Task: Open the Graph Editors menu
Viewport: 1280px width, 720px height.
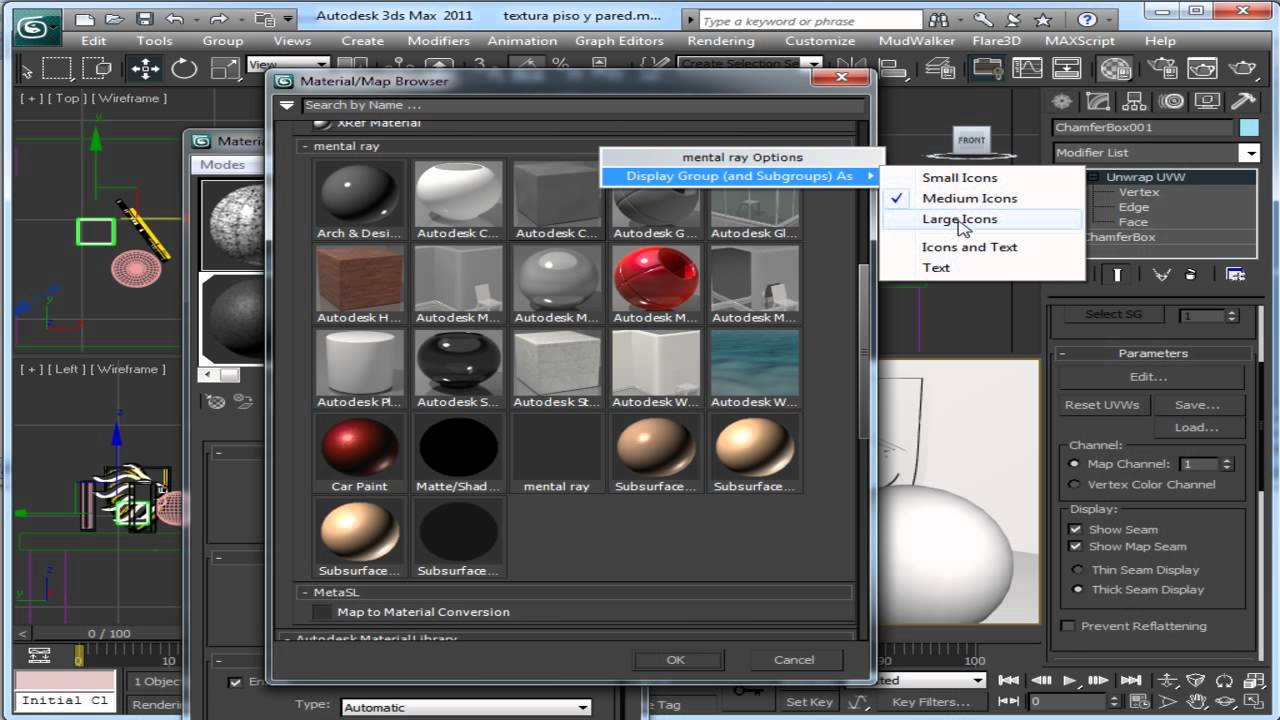Action: click(619, 41)
